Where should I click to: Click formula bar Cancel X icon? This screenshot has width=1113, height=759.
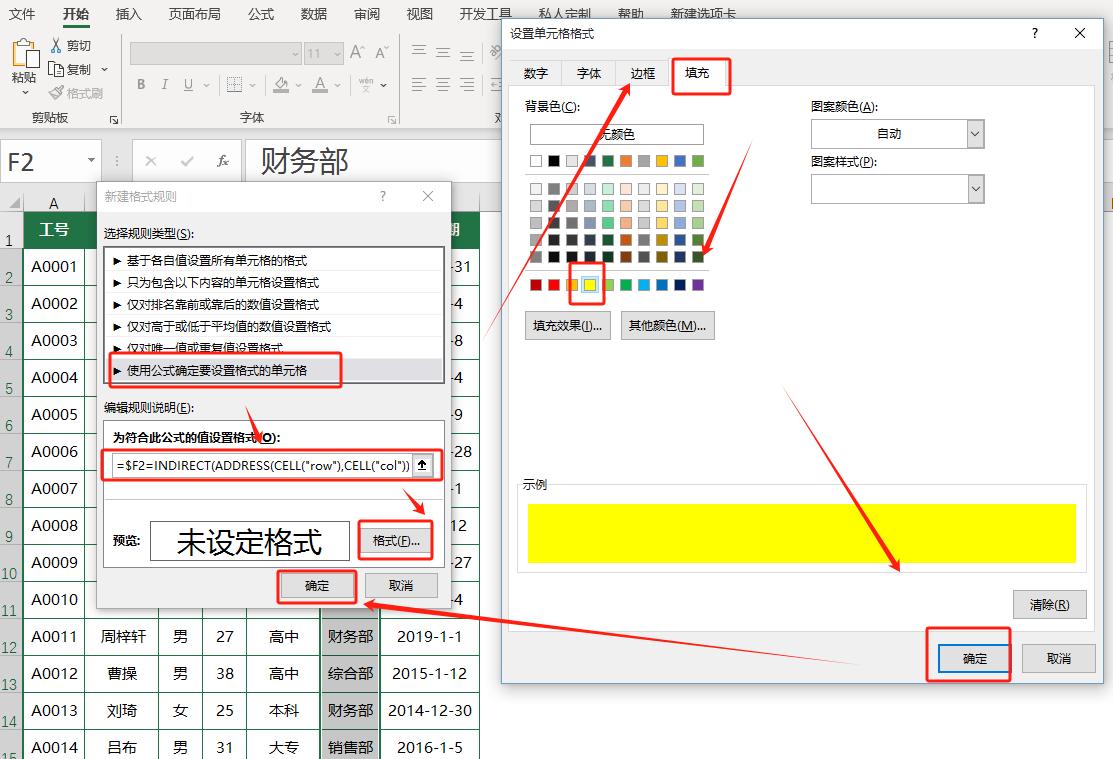[150, 161]
